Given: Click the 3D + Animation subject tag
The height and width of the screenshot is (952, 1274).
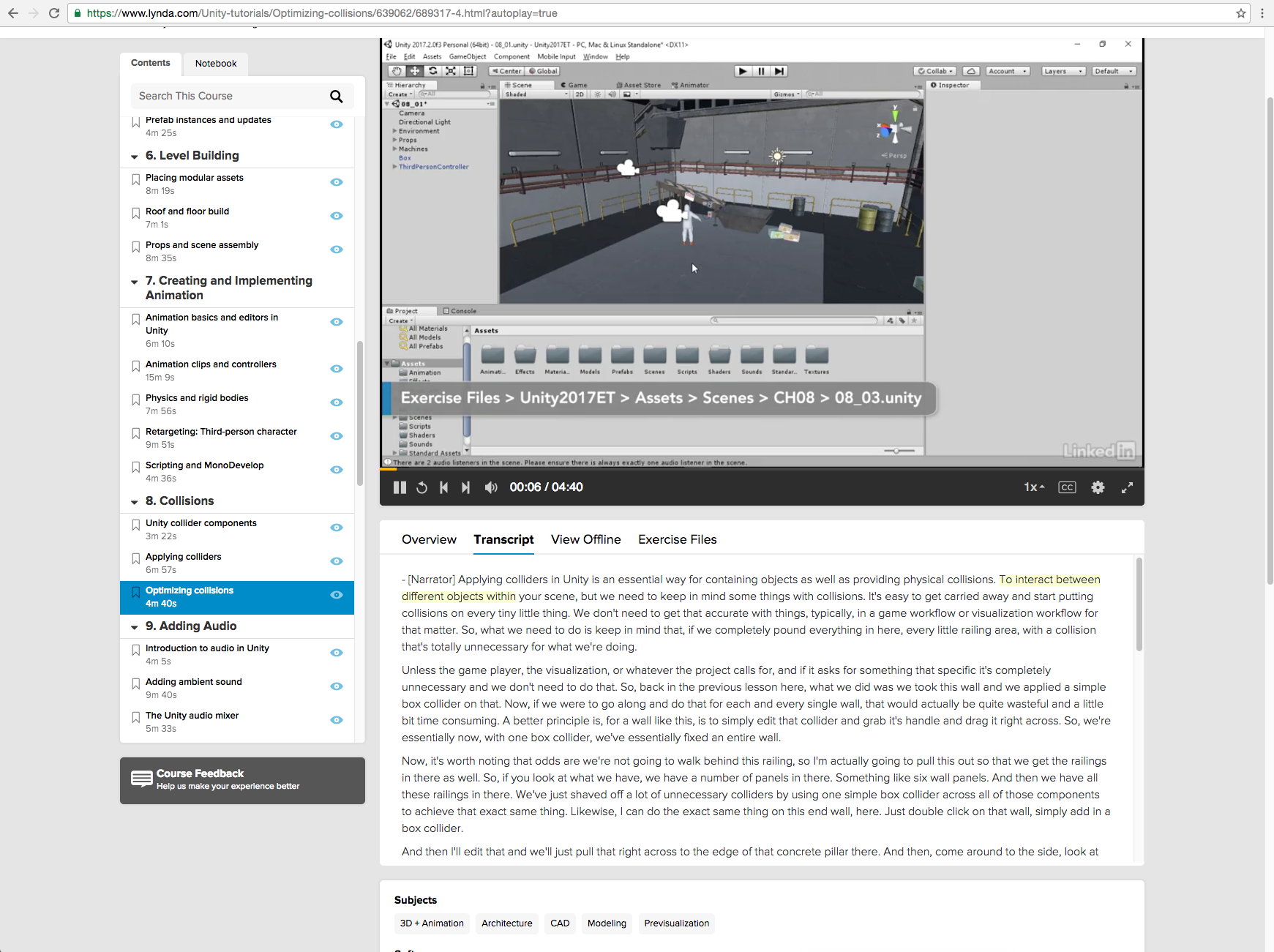Looking at the screenshot, I should pyautogui.click(x=432, y=923).
